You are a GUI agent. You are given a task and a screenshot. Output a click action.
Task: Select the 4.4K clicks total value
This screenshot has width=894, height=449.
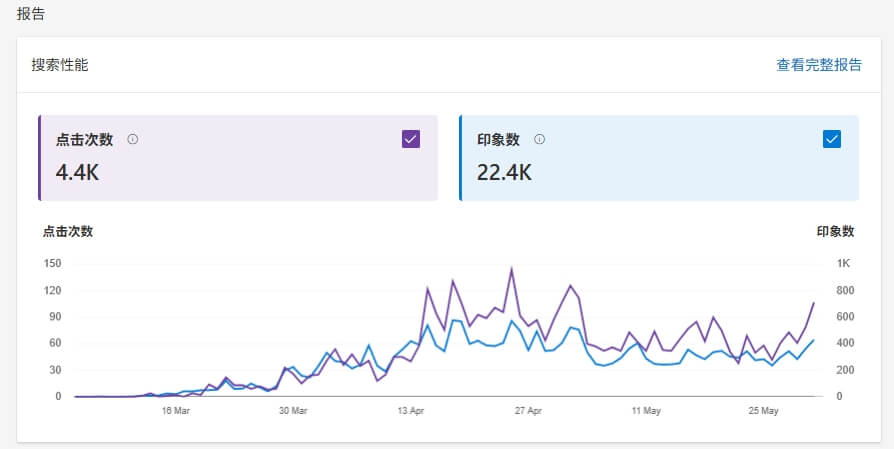77,172
